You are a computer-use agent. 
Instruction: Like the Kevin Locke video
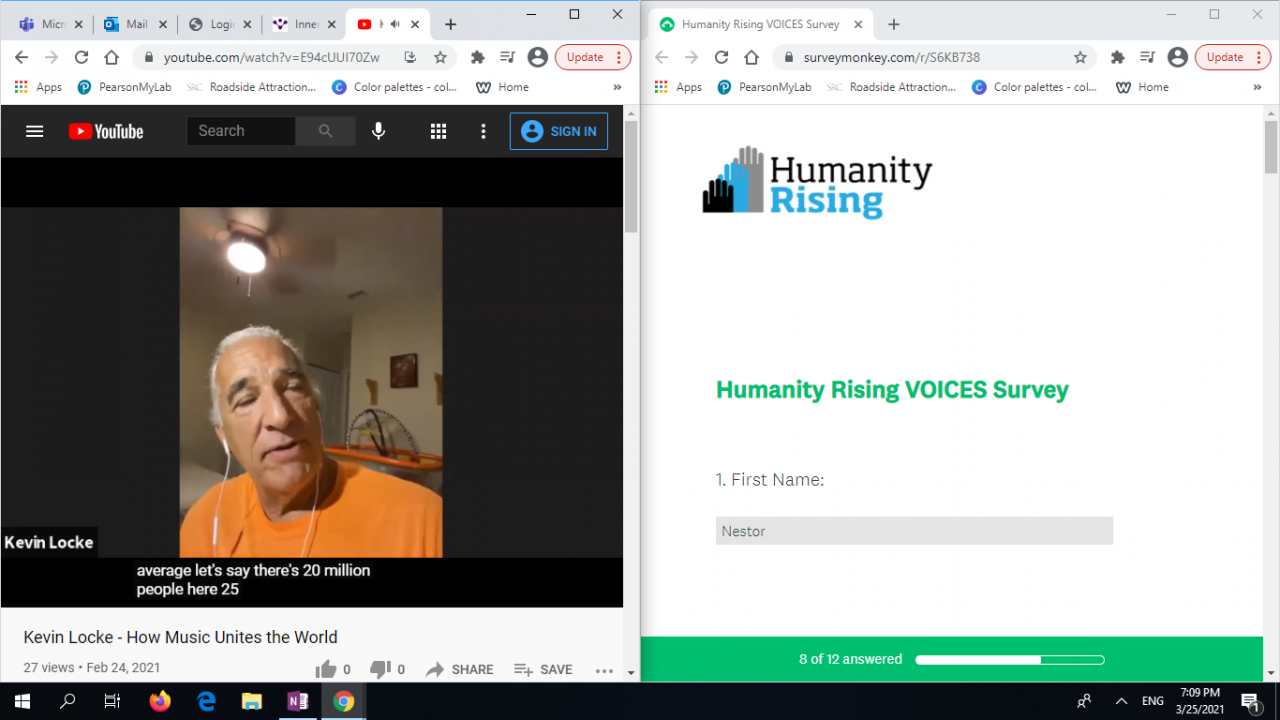pyautogui.click(x=326, y=669)
